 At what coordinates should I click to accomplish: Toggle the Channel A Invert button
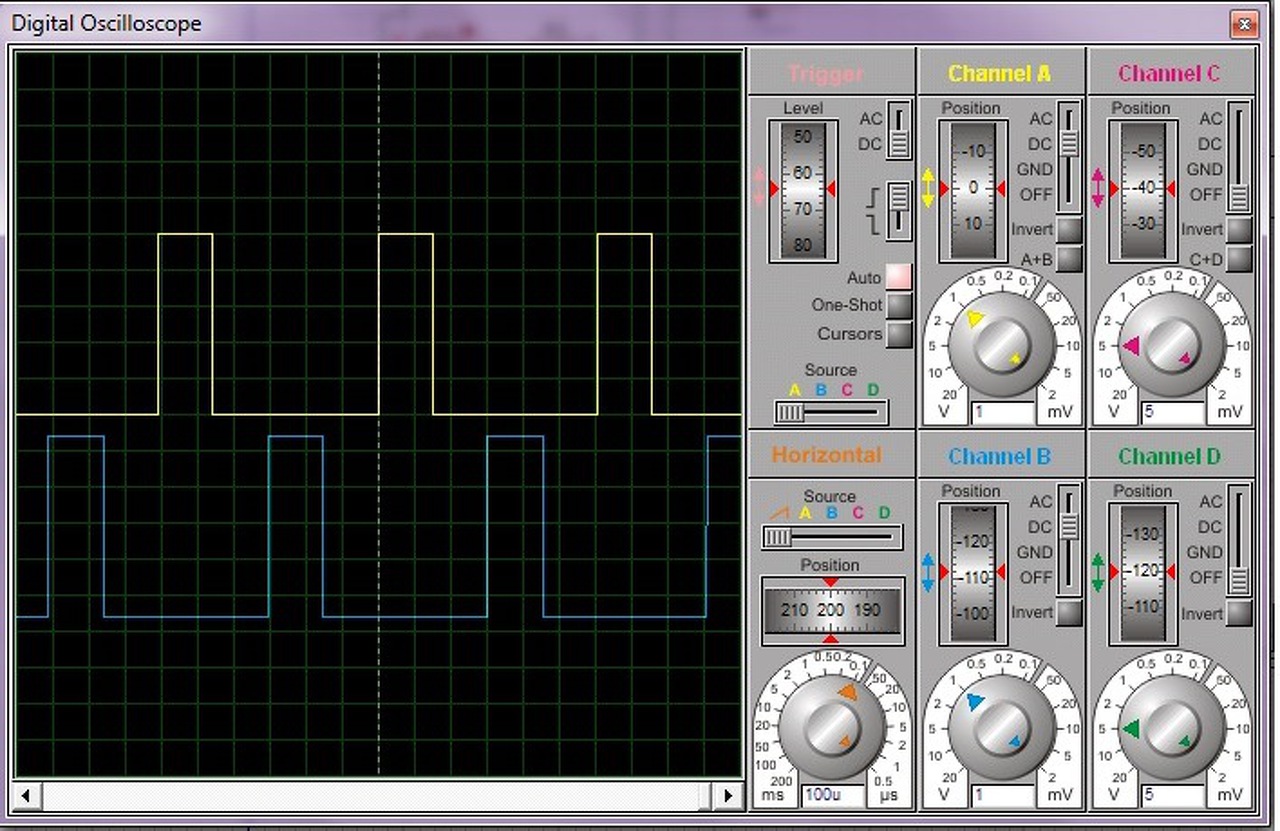[x=1069, y=230]
